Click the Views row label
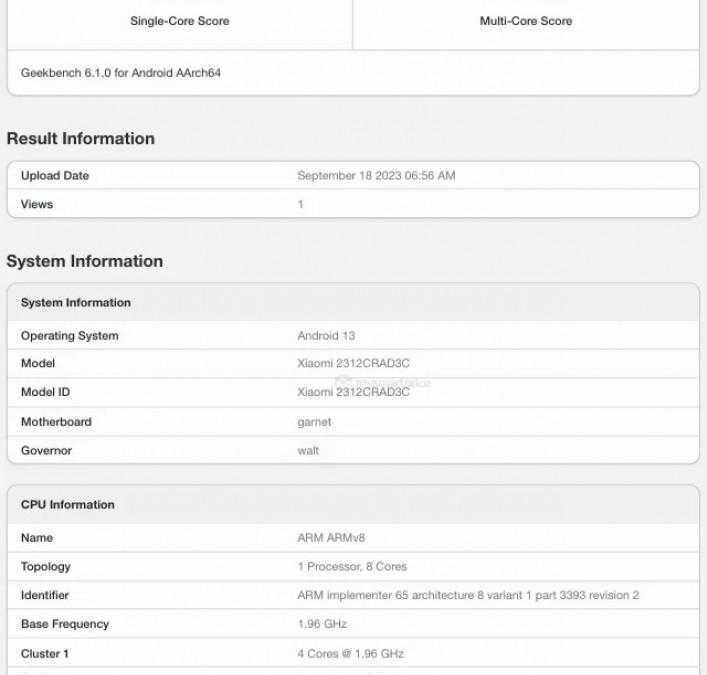 pos(37,204)
